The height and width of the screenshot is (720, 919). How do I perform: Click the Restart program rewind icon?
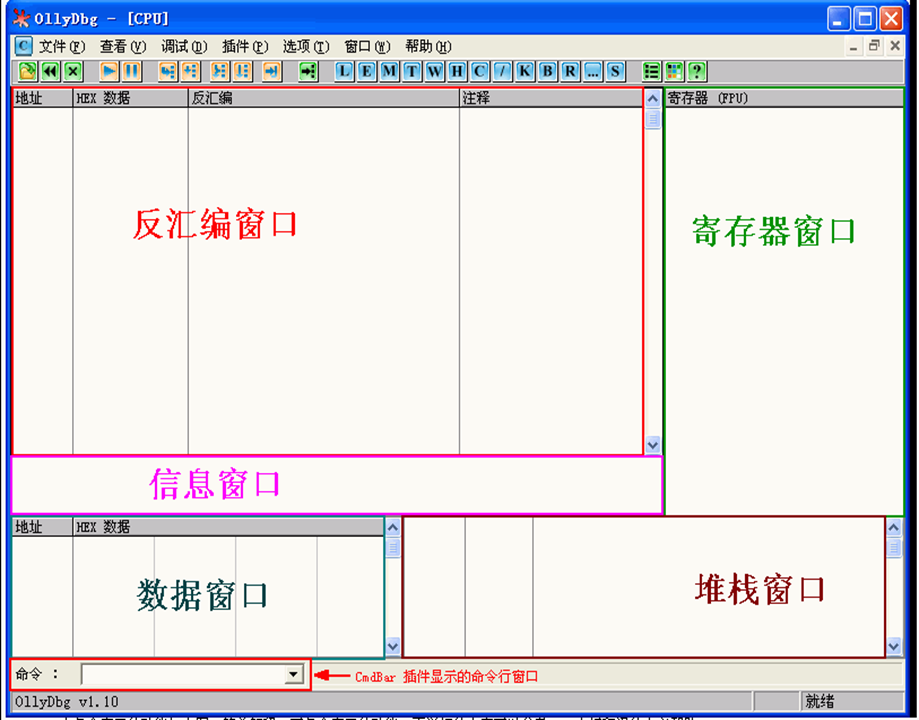(50, 72)
